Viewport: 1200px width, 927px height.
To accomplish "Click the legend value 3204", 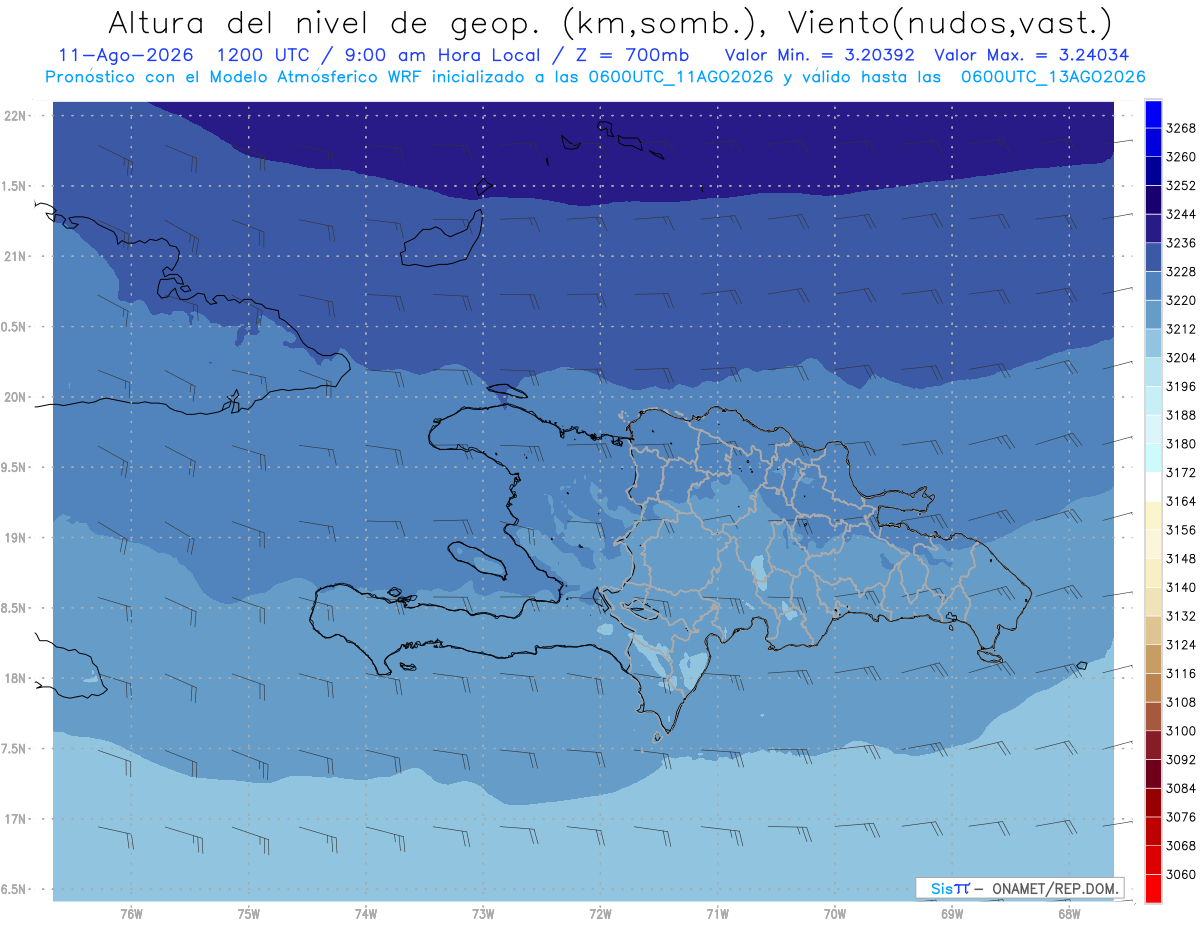I will coord(1181,358).
